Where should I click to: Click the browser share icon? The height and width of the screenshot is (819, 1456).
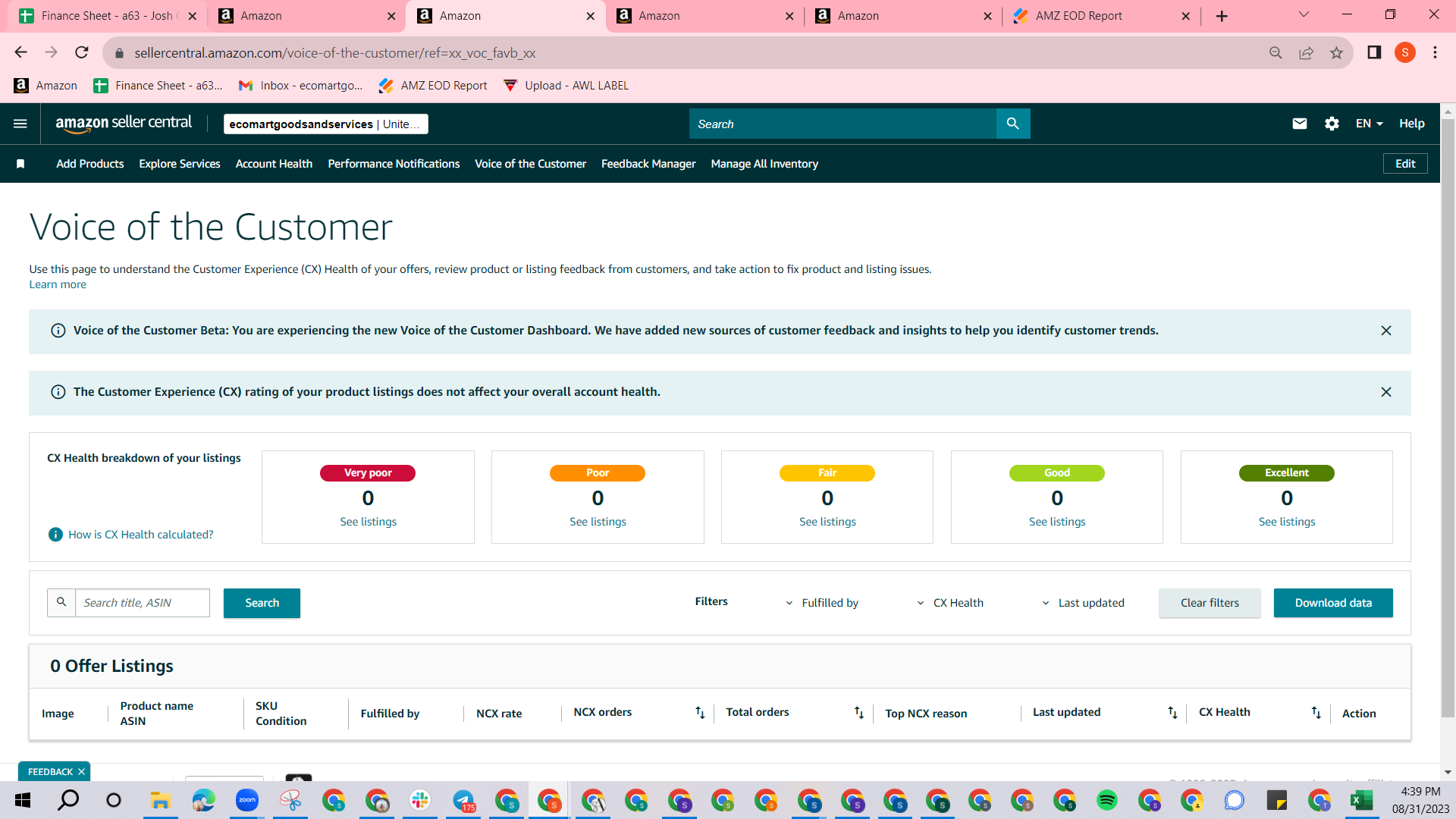[1306, 52]
